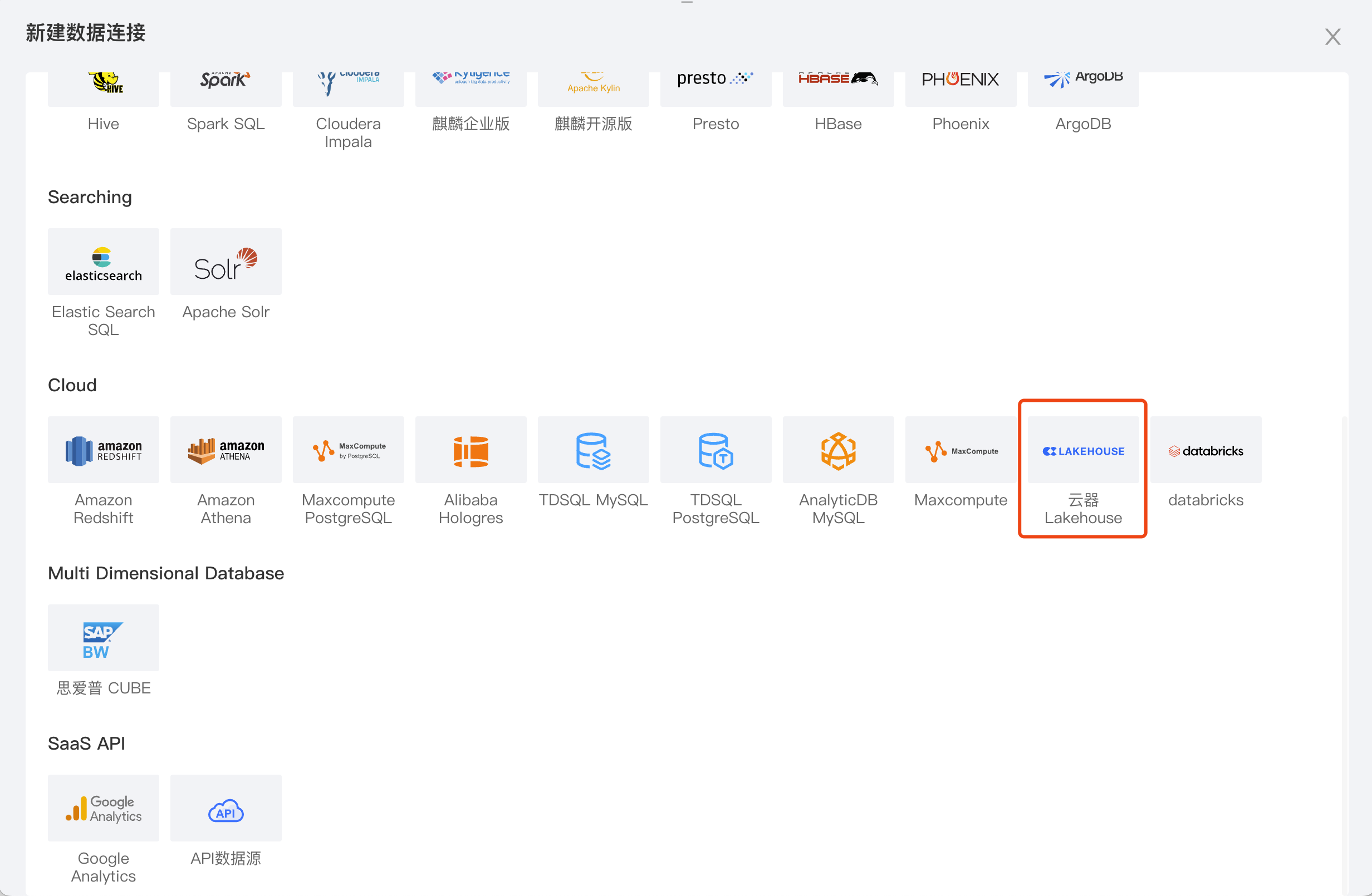This screenshot has width=1372, height=896.
Task: Click the ArgoDB label text
Action: tap(1082, 124)
